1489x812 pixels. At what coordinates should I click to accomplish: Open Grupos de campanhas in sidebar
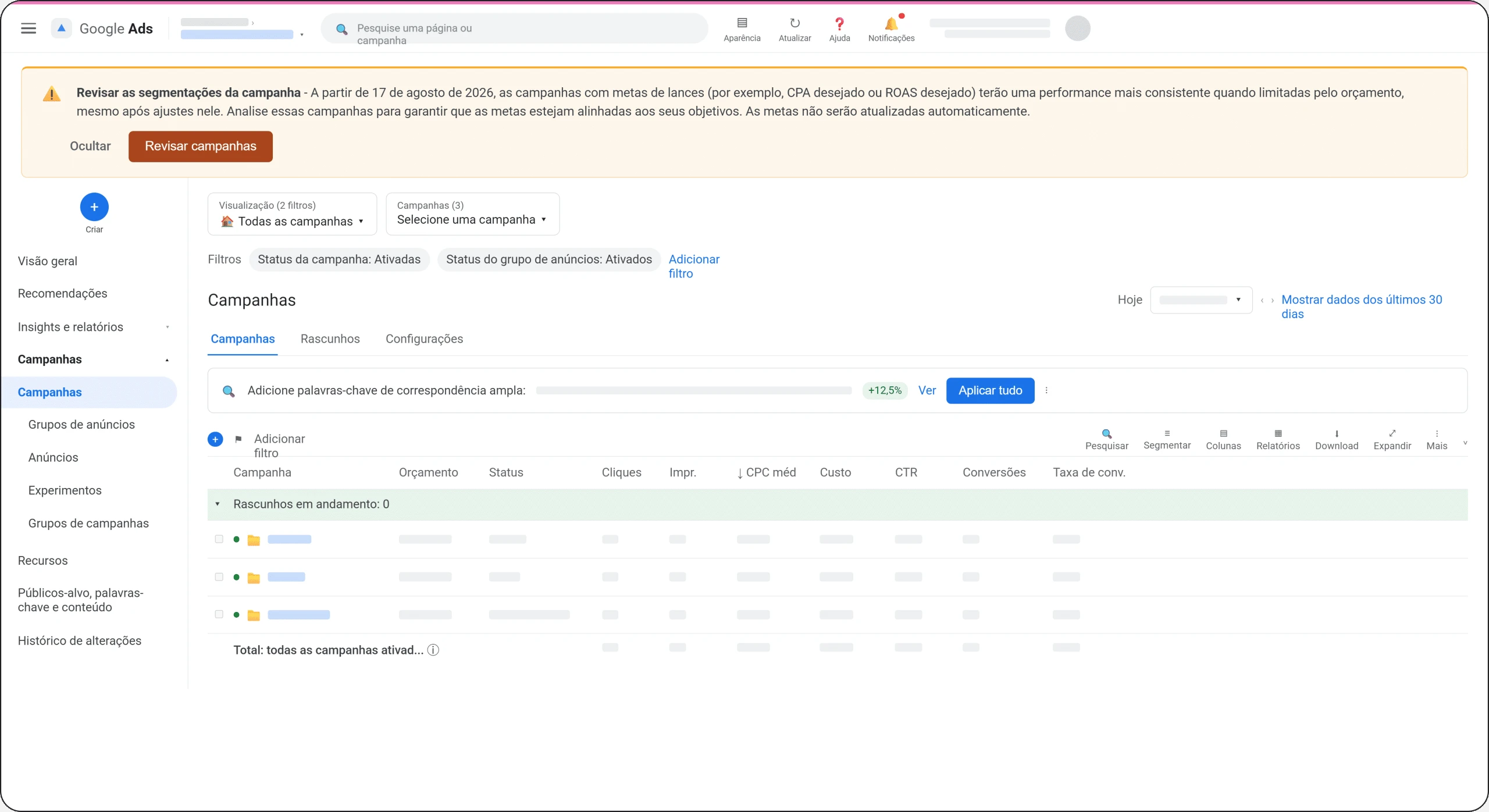tap(88, 523)
